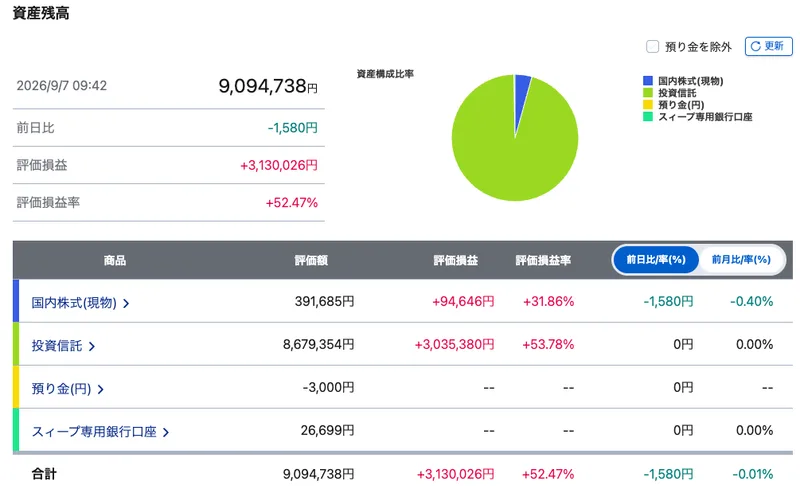The height and width of the screenshot is (486, 800).
Task: Check the 預り金を除外 checkbox
Action: point(652,46)
